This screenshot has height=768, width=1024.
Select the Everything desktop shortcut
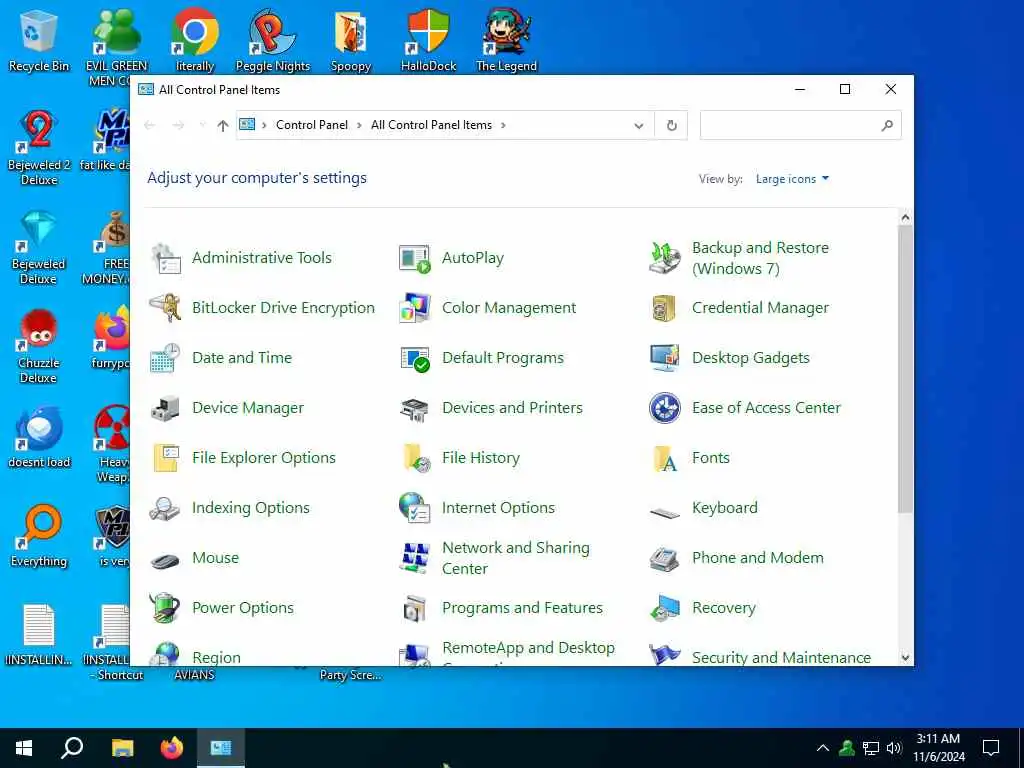(39, 536)
